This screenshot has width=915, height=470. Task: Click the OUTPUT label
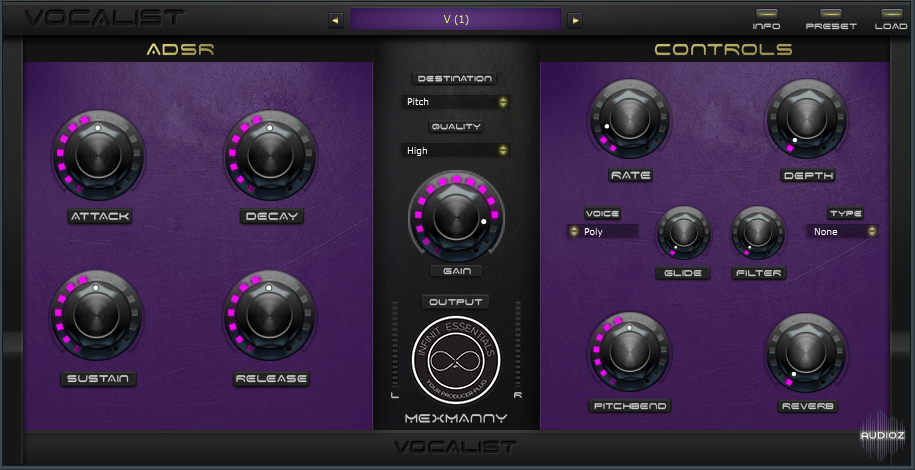pos(456,302)
